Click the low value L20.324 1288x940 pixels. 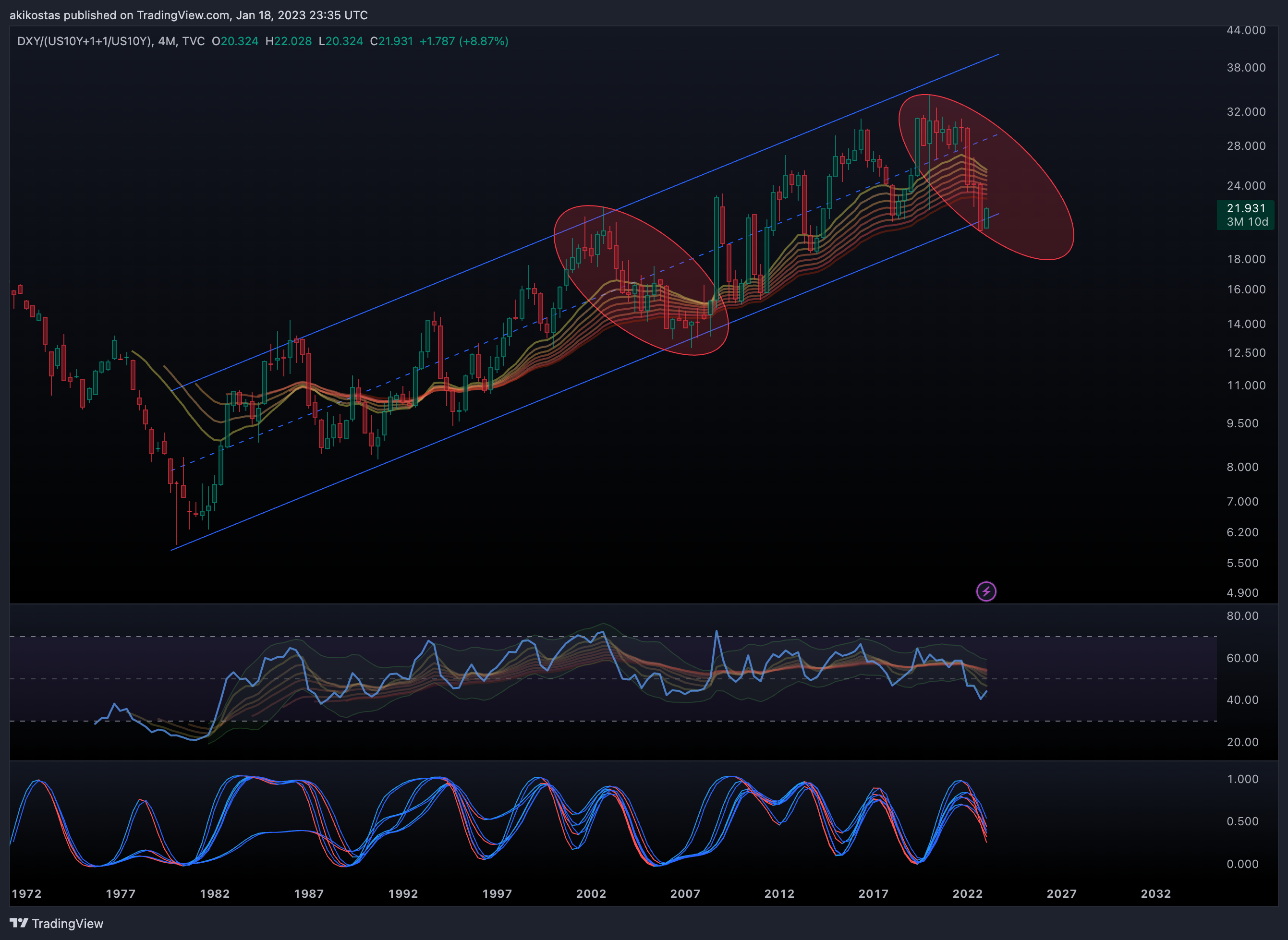click(340, 41)
